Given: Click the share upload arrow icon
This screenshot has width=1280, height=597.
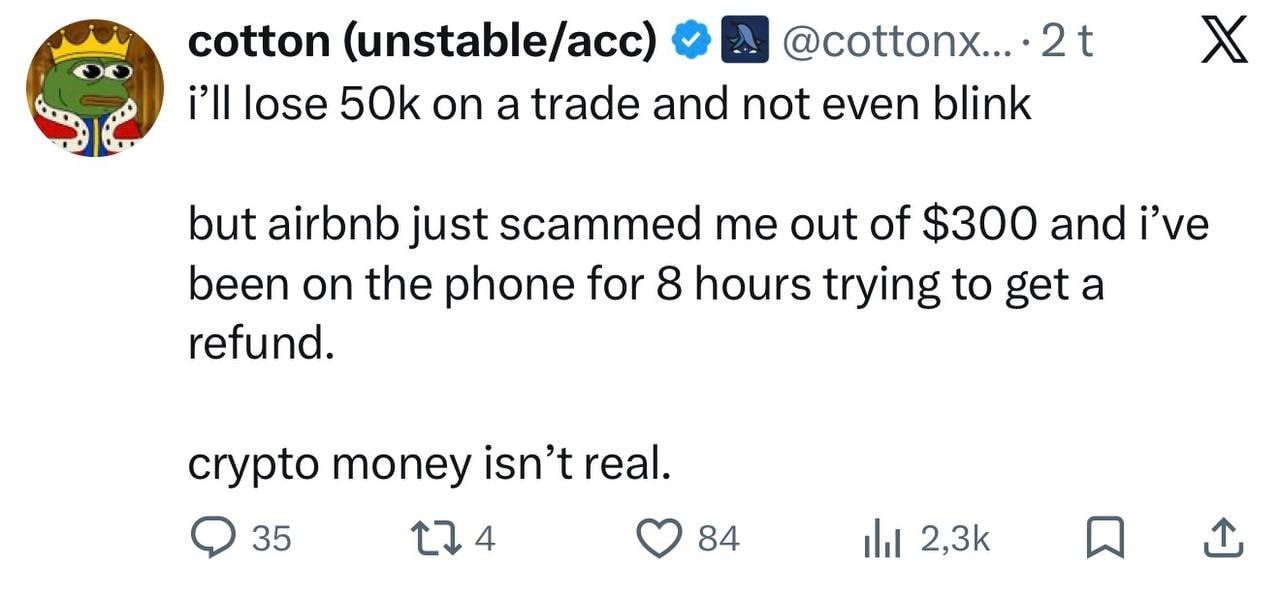Looking at the screenshot, I should 1224,540.
